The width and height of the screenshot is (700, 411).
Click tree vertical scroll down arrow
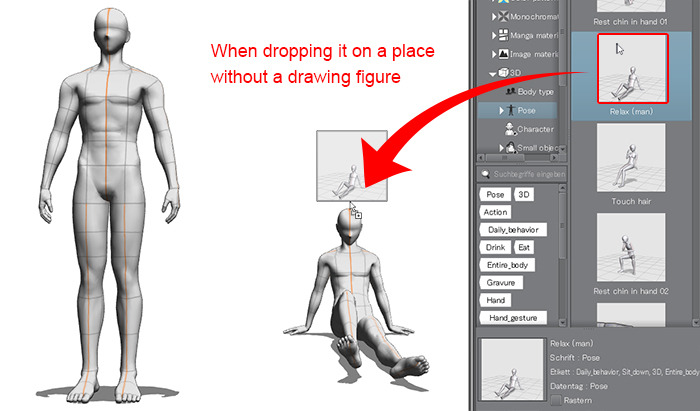562,149
